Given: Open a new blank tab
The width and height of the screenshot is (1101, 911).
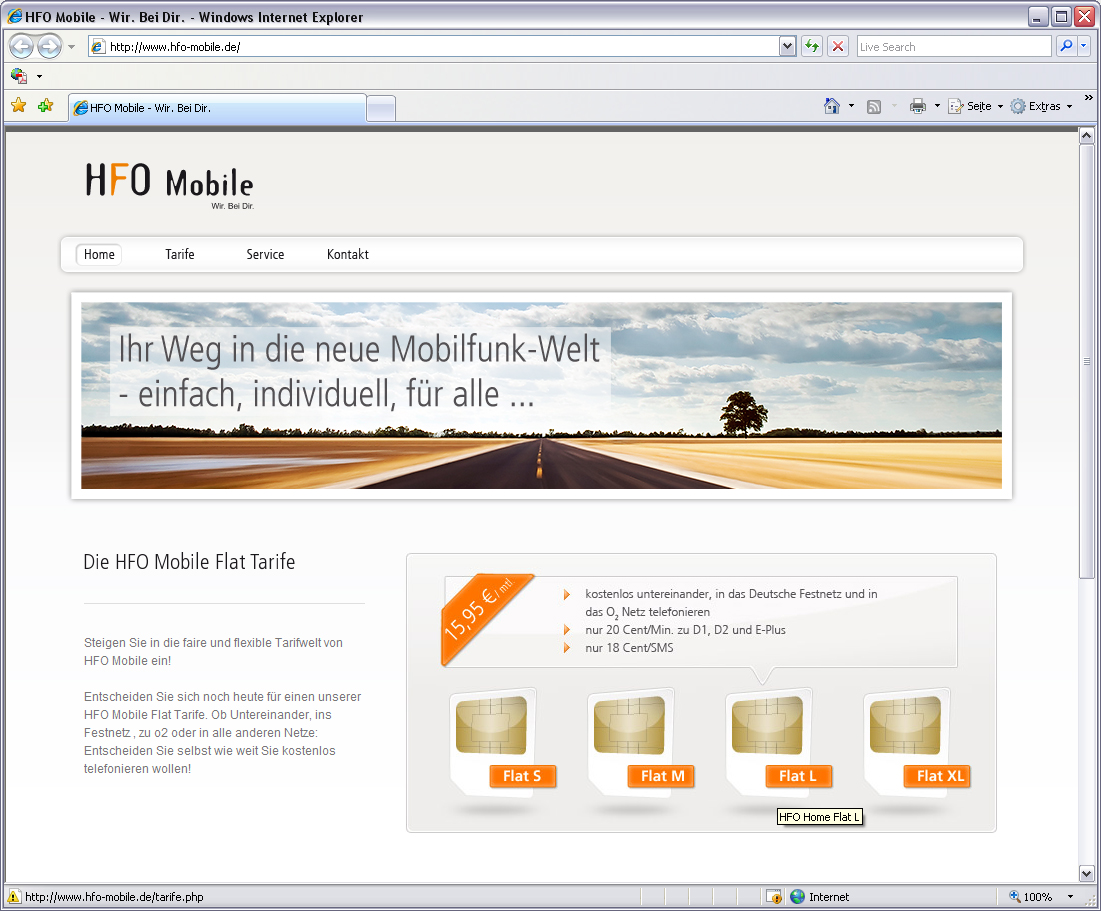Looking at the screenshot, I should [381, 109].
